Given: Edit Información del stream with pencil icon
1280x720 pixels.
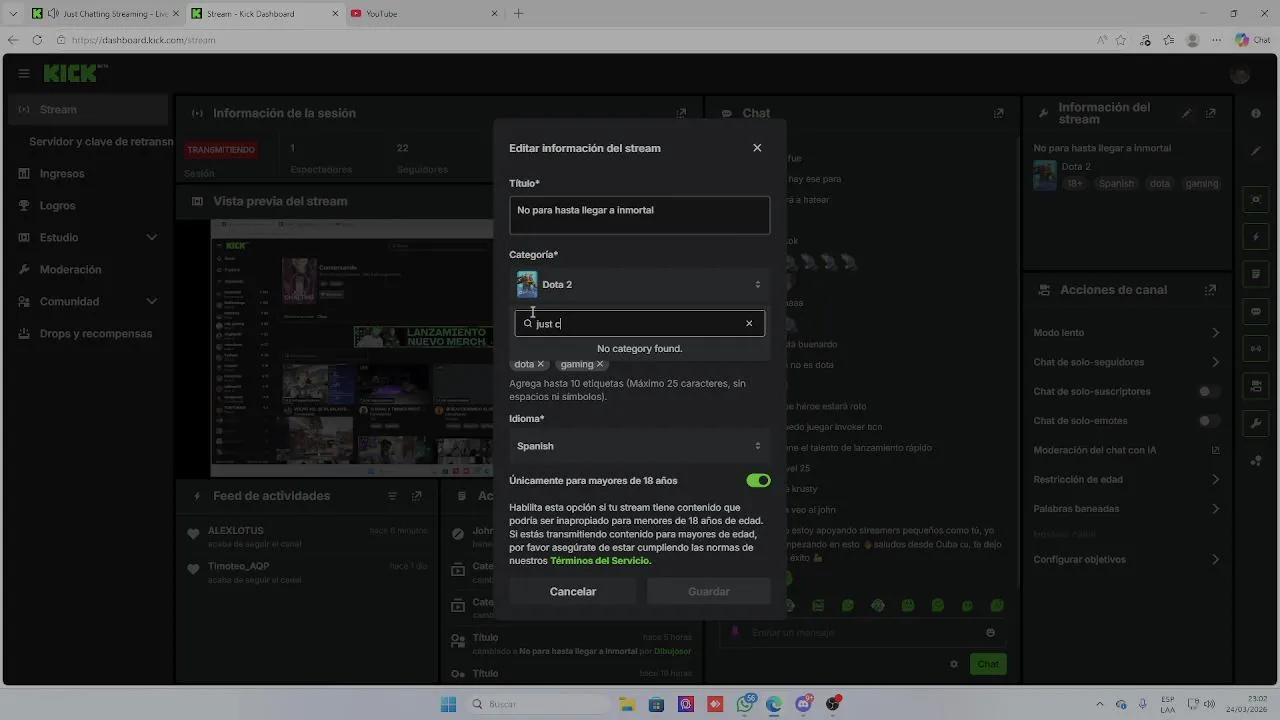Looking at the screenshot, I should pyautogui.click(x=1187, y=114).
